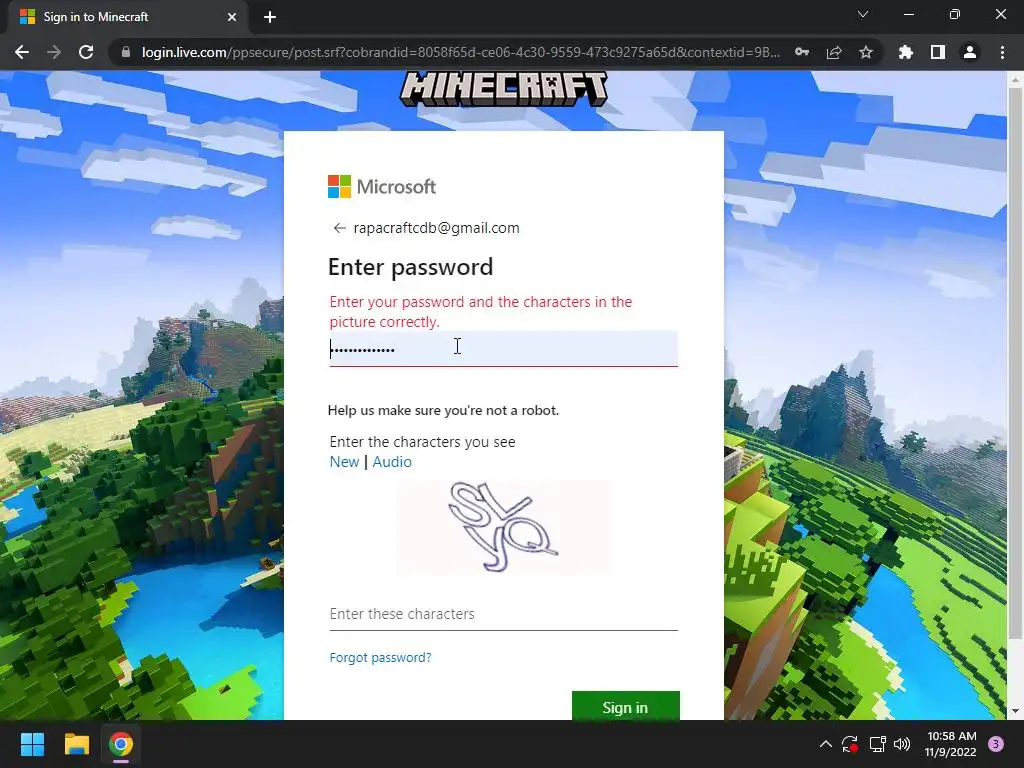Open the volume speaker tray icon
The height and width of the screenshot is (768, 1024).
[x=902, y=744]
